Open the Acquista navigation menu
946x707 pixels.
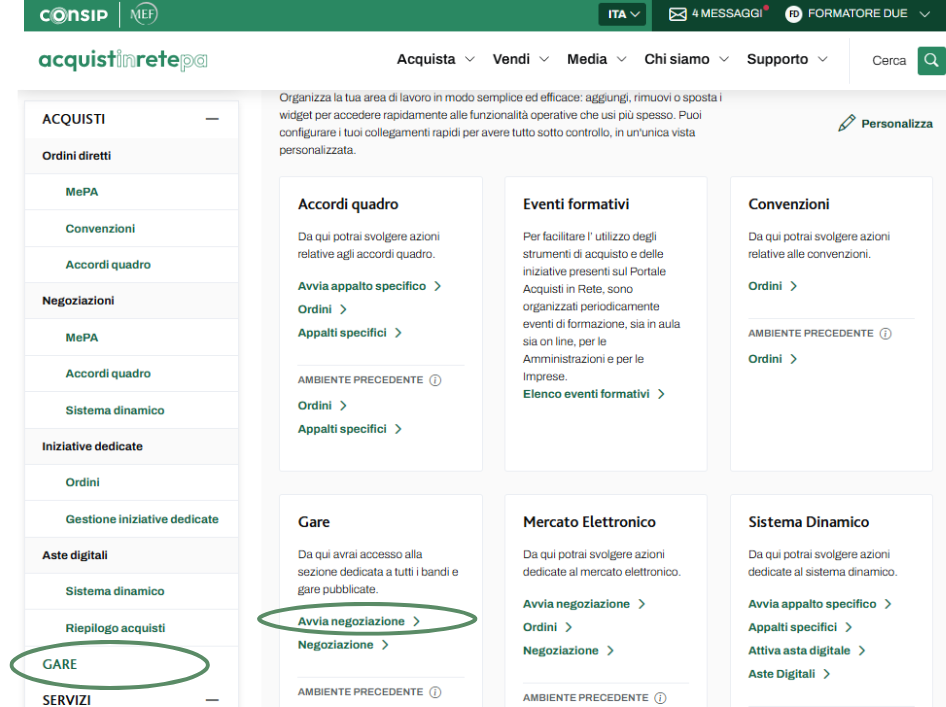[x=435, y=60]
